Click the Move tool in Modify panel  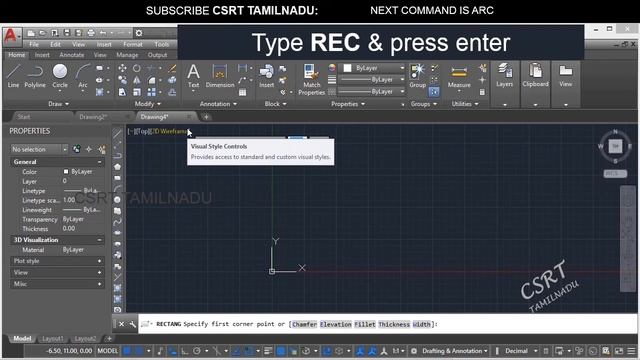[x=122, y=68]
